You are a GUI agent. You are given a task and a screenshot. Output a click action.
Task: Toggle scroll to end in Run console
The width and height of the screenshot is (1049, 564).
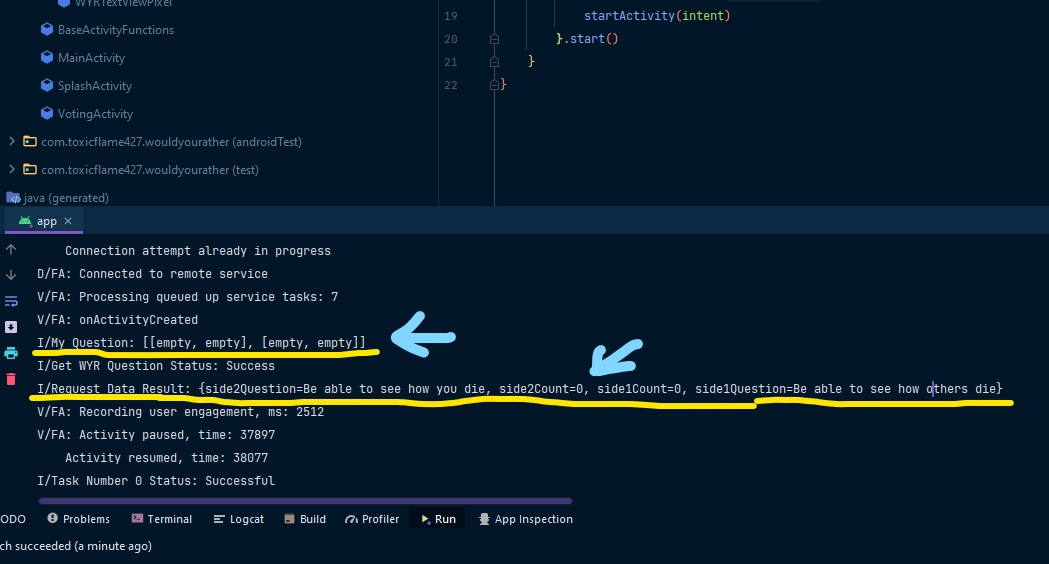point(11,326)
